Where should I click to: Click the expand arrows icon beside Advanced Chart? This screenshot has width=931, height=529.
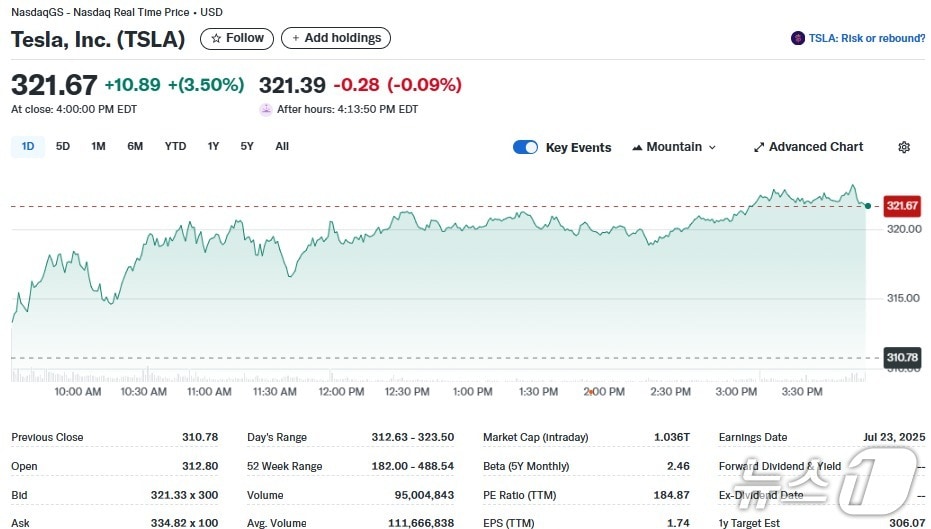[x=759, y=147]
